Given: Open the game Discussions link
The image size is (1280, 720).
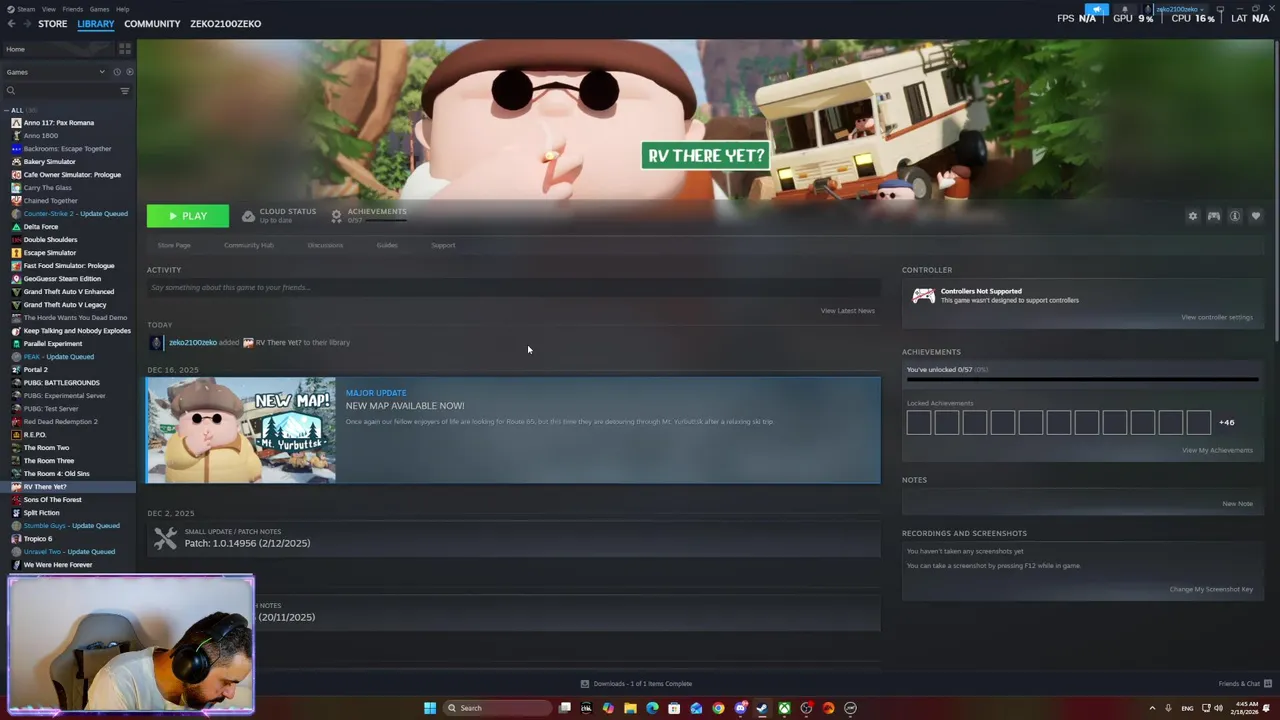Looking at the screenshot, I should coord(325,245).
